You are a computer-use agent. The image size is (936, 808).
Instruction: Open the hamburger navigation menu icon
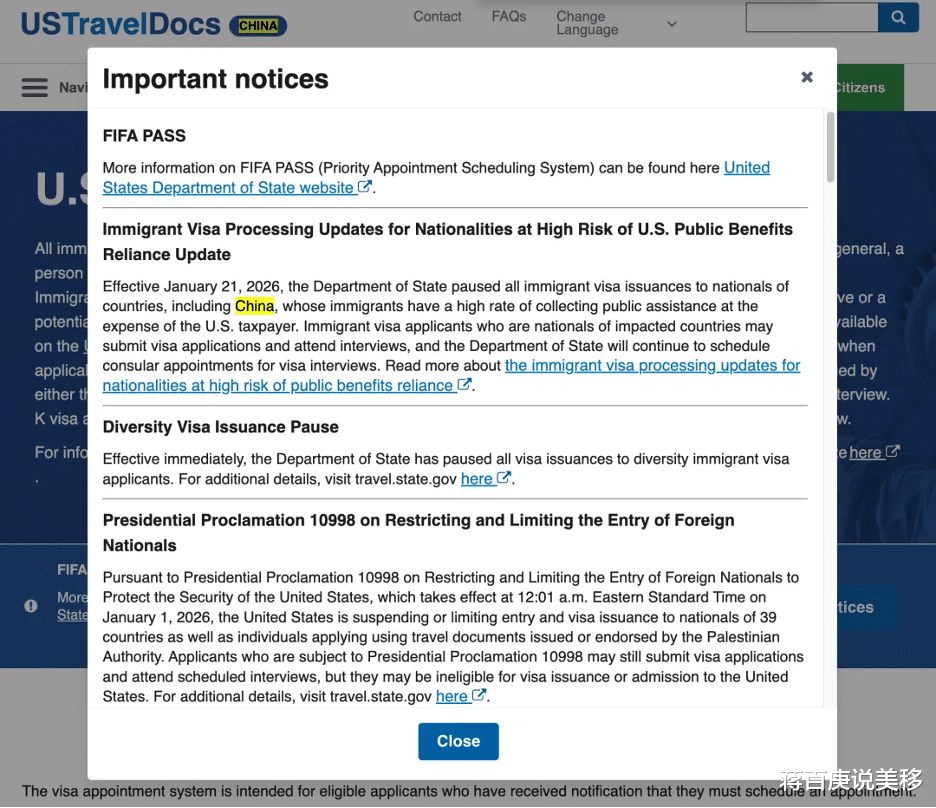35,87
